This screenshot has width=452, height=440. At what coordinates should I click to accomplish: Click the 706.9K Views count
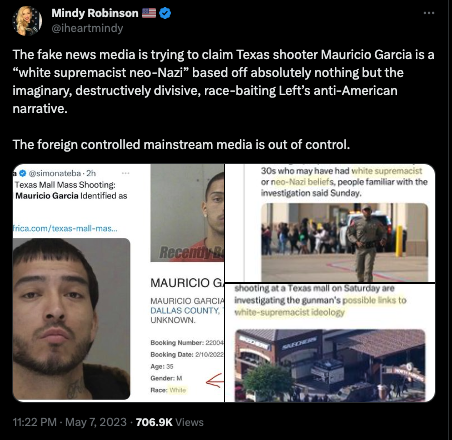[170, 422]
